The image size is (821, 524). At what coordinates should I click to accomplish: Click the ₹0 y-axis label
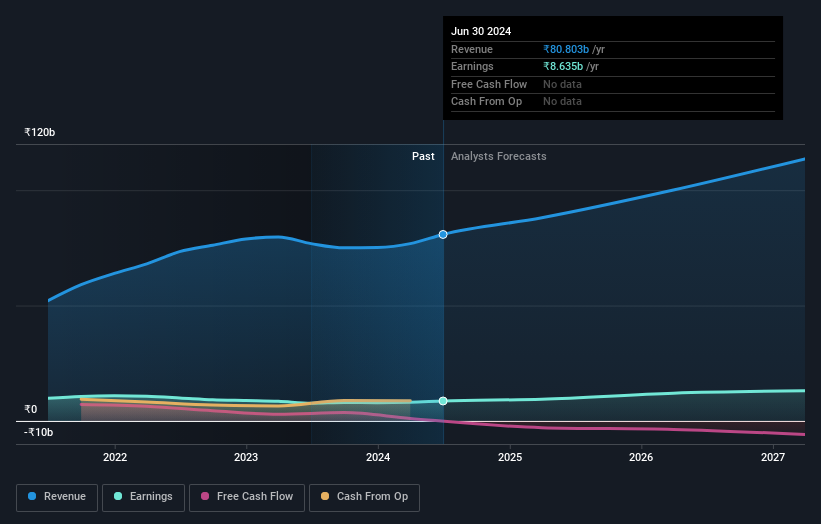point(31,409)
